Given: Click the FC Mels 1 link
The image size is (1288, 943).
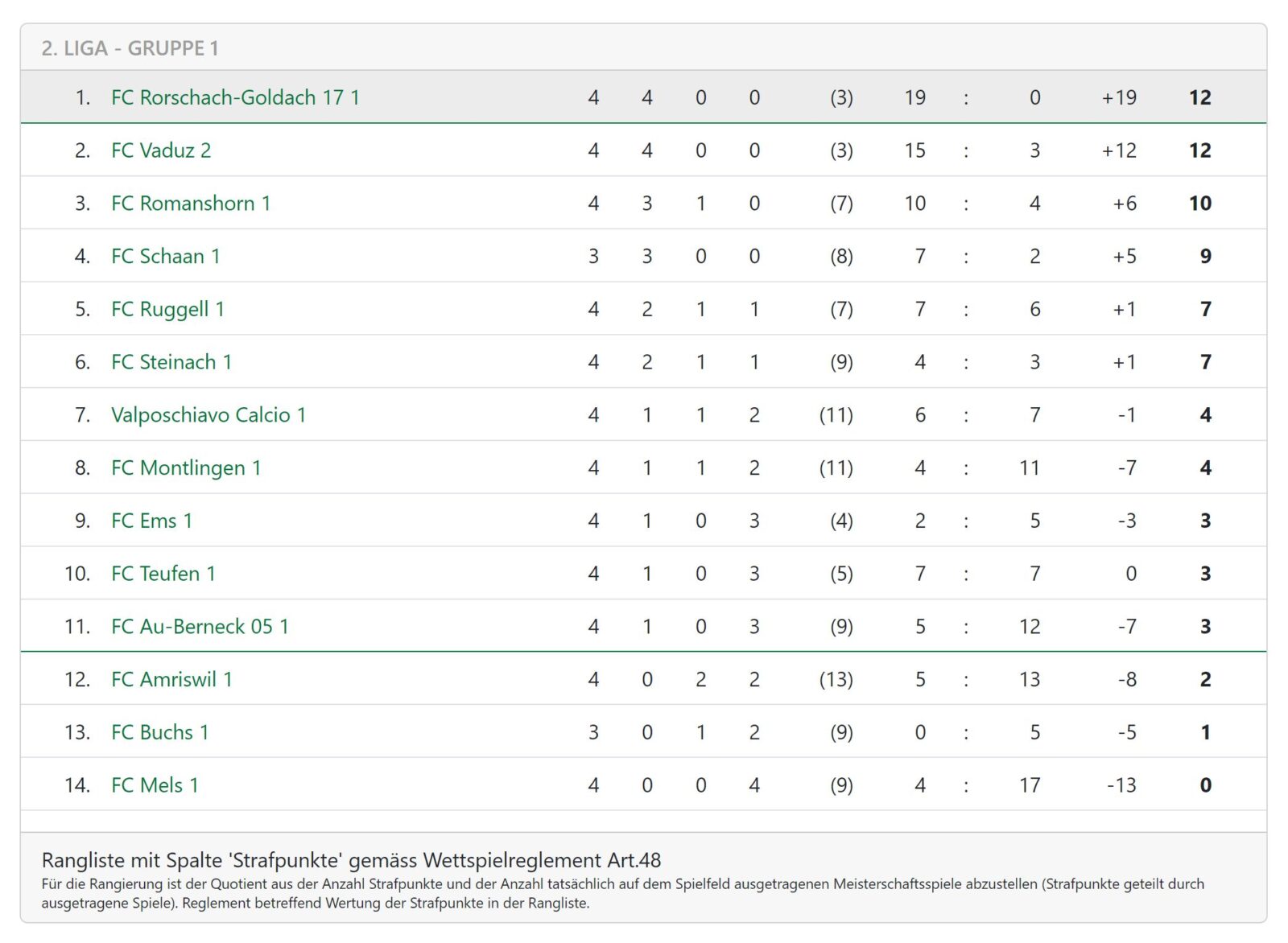Looking at the screenshot, I should (155, 786).
